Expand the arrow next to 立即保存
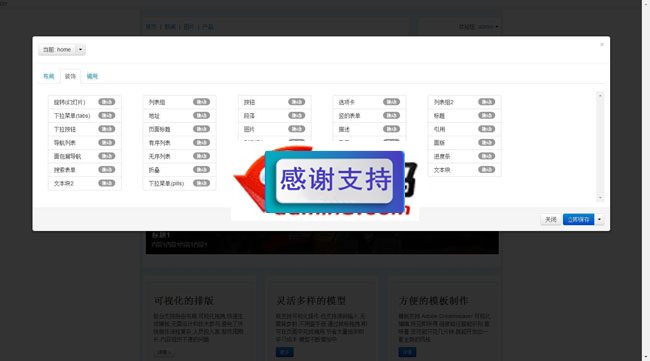This screenshot has width=650, height=361. [599, 219]
